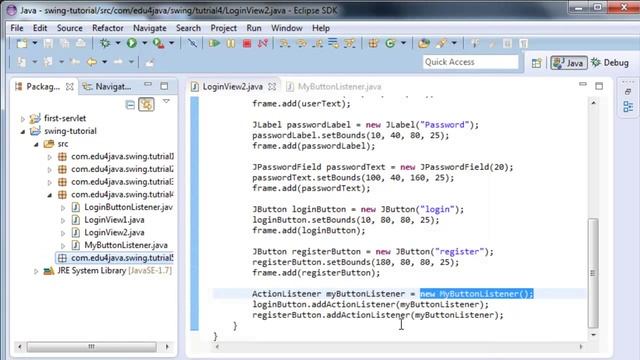Click the Step Return icon
Viewport: 640px width, 360px height.
[x=318, y=43]
